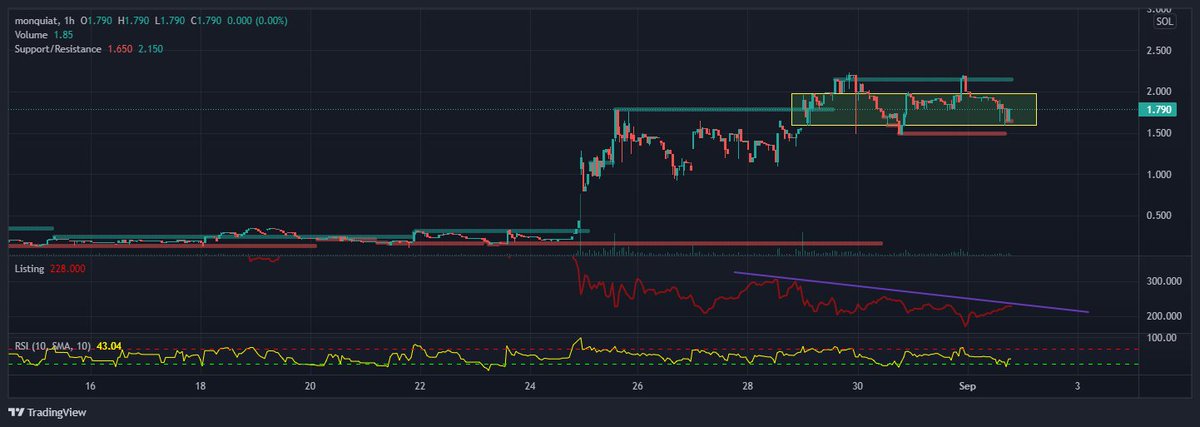Click the Listing value 228.000
The height and width of the screenshot is (427, 1200).
[66, 268]
